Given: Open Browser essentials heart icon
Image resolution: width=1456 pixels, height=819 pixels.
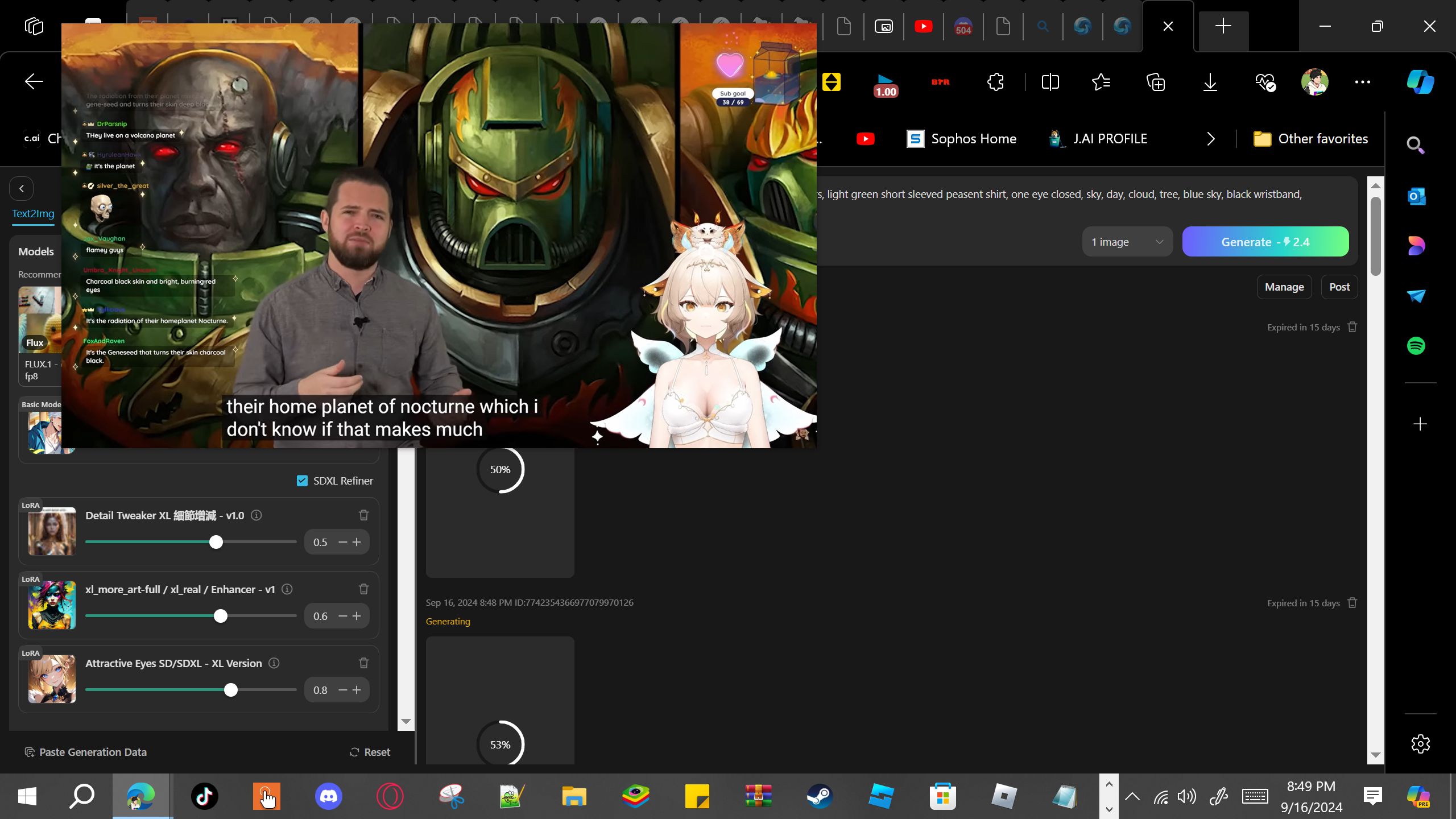Looking at the screenshot, I should click(1265, 82).
